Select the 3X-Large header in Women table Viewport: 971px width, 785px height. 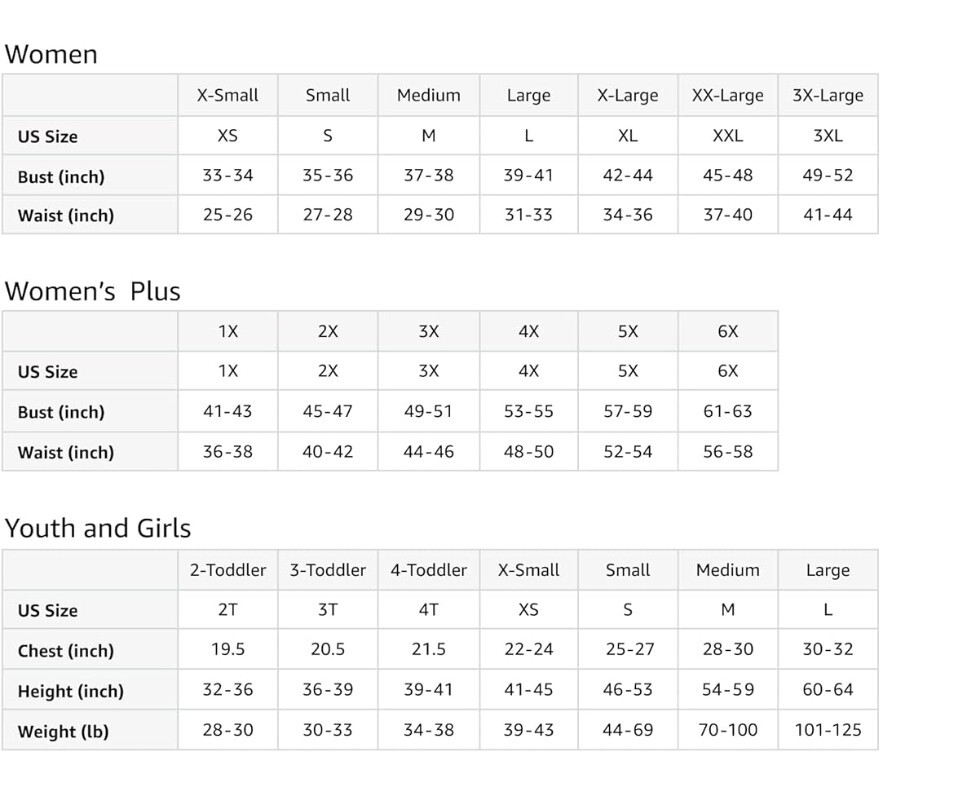pos(827,95)
